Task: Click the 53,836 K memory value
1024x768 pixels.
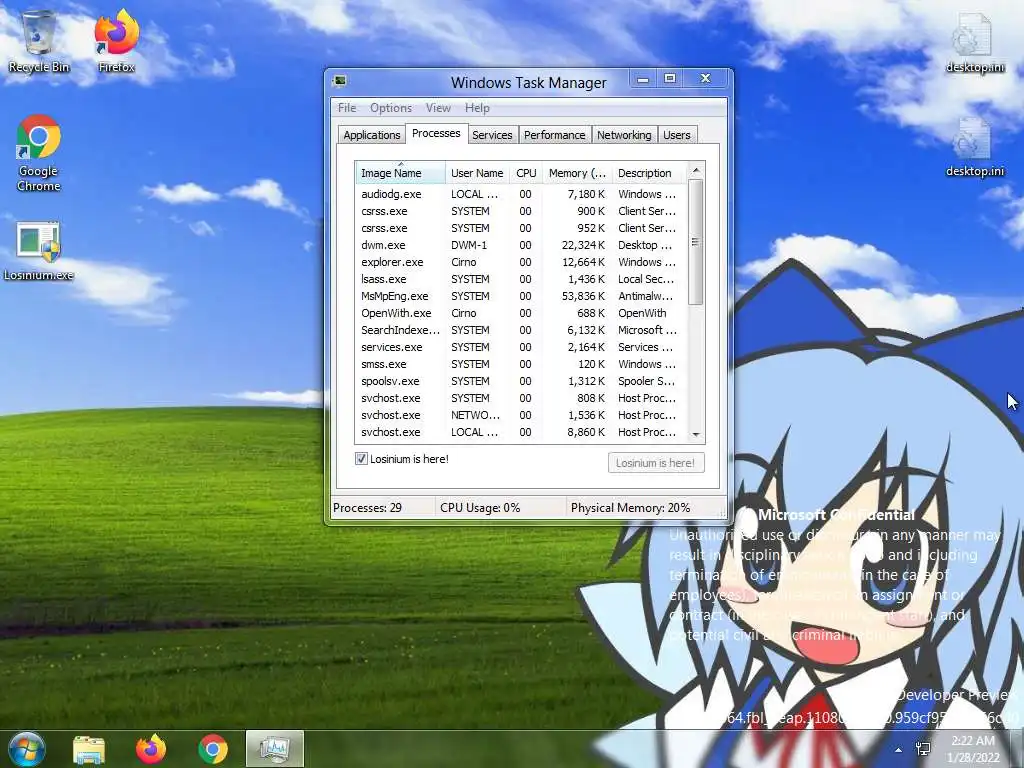Action: [583, 296]
